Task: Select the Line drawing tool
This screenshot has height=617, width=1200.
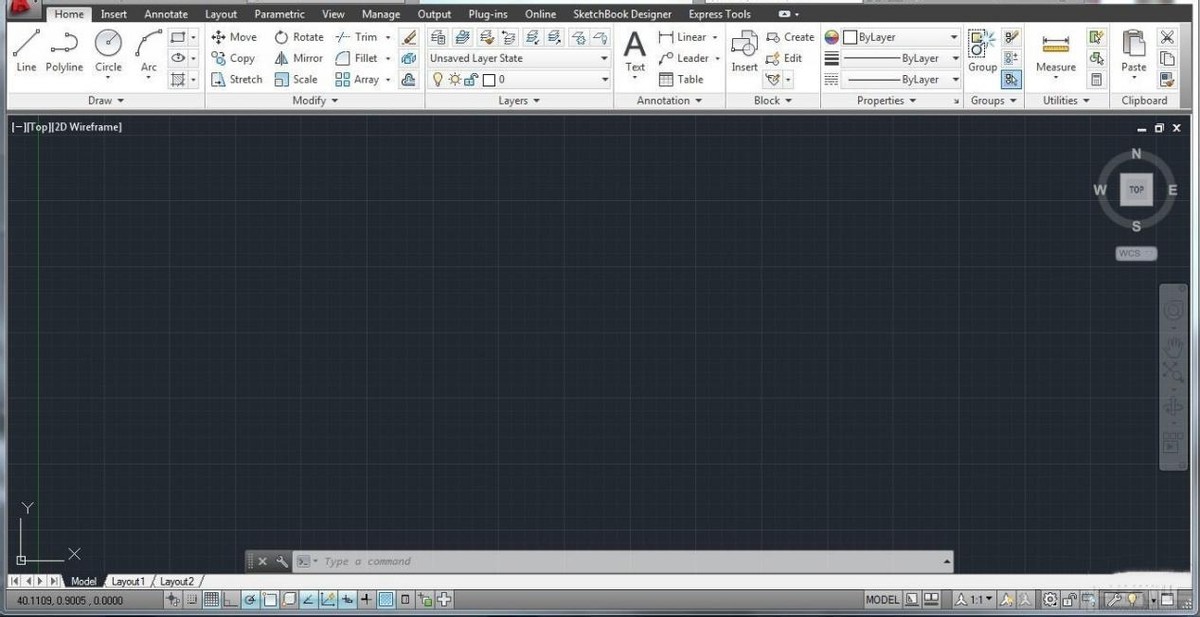Action: [x=26, y=50]
